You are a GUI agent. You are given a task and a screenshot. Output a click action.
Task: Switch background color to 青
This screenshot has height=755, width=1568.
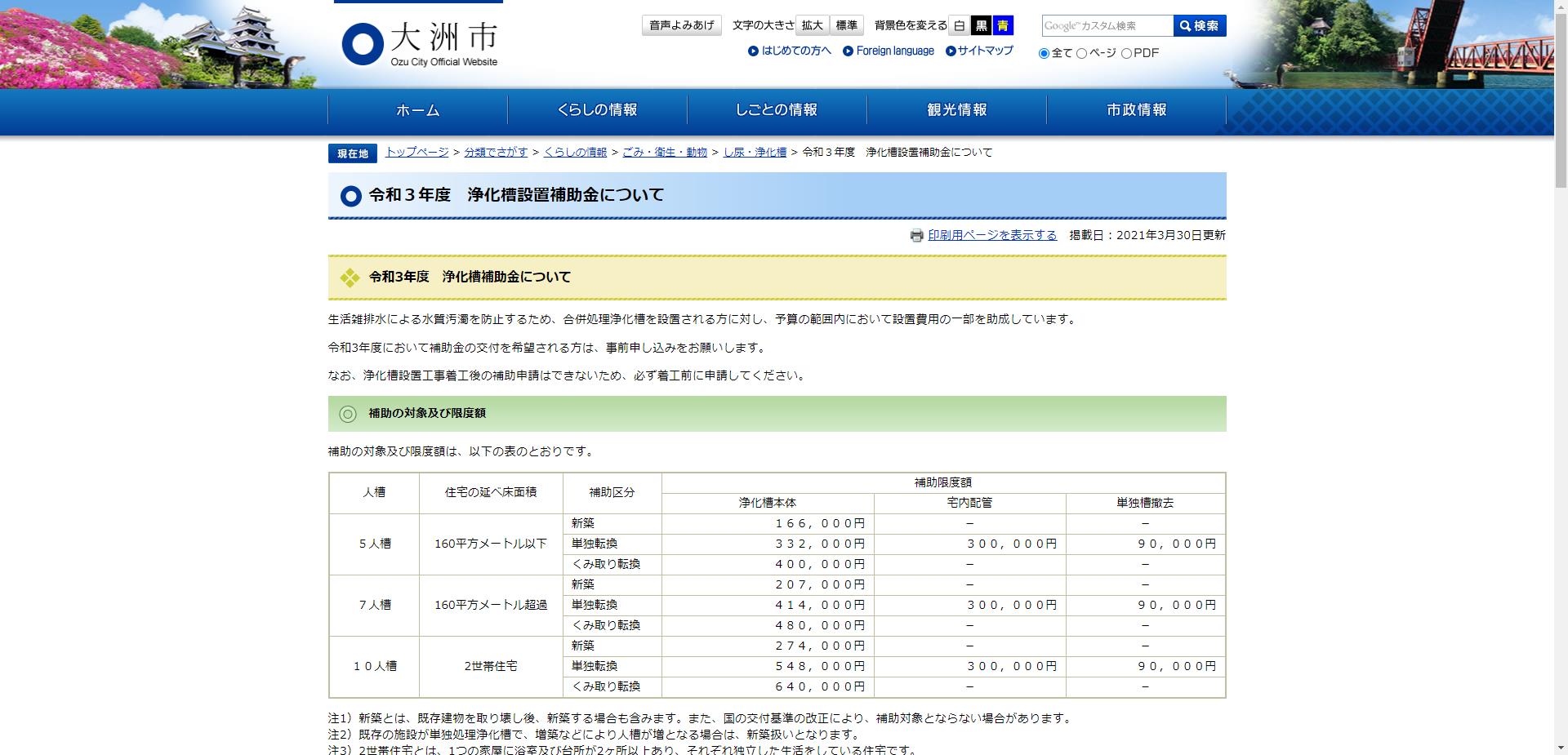click(1001, 25)
